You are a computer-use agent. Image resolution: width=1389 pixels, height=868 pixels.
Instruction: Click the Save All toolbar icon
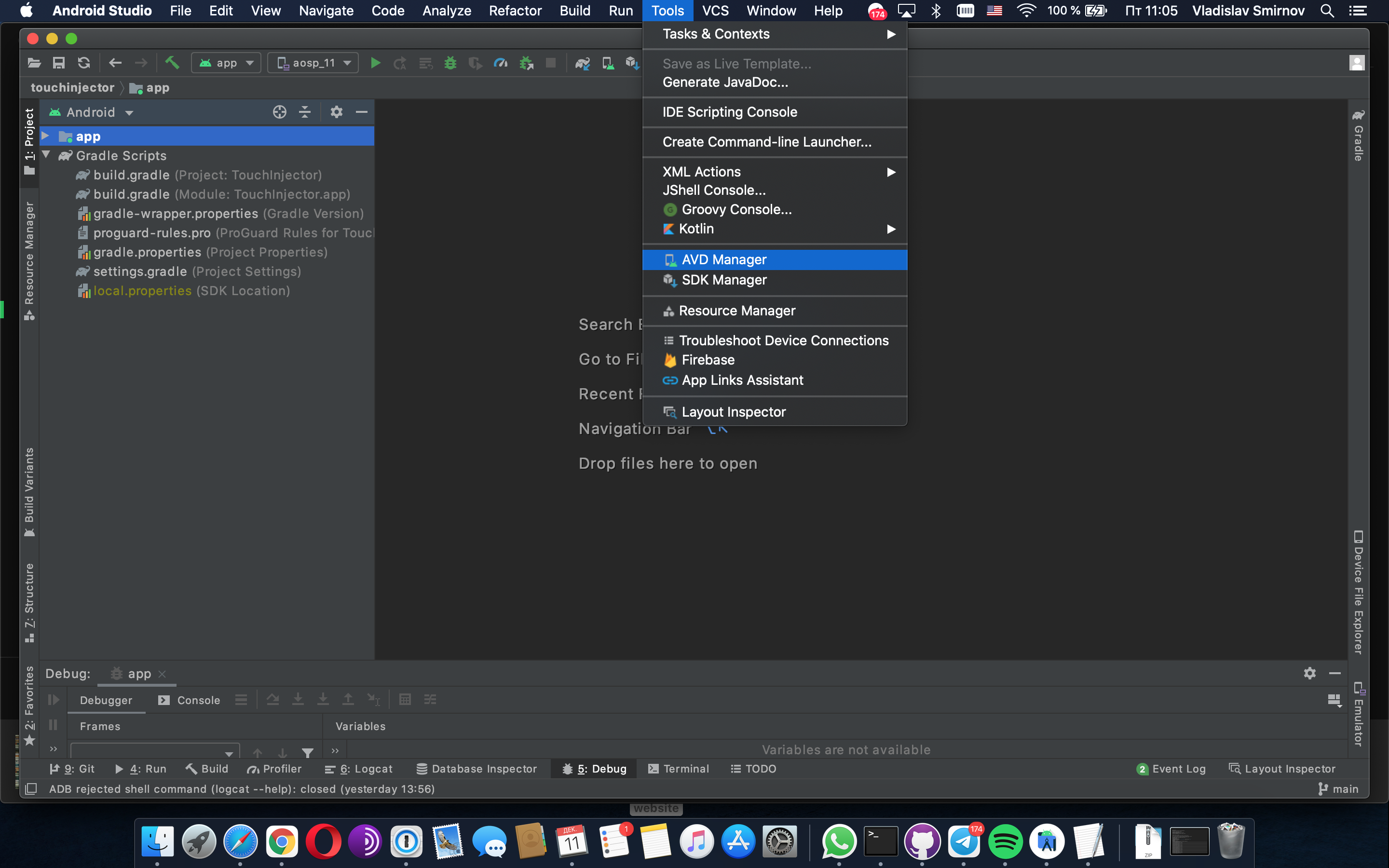tap(58, 63)
